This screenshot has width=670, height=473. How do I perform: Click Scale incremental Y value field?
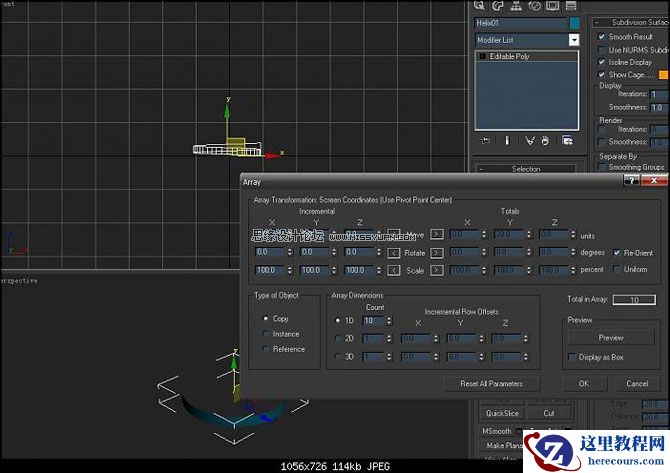click(315, 270)
